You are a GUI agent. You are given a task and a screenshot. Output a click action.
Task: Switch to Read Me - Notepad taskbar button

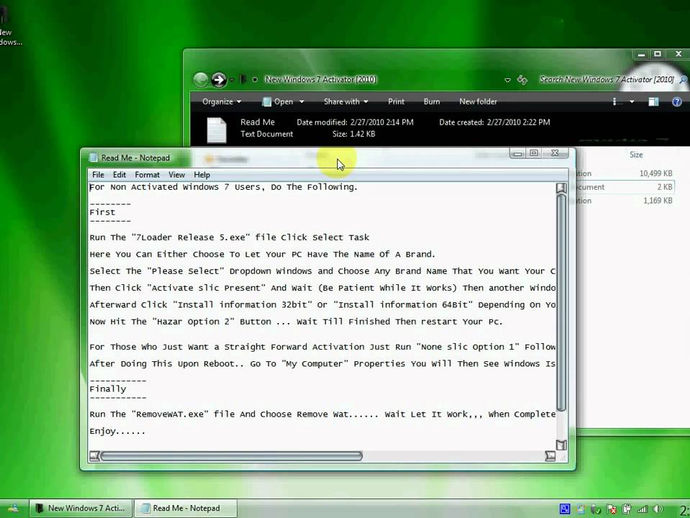coord(185,508)
